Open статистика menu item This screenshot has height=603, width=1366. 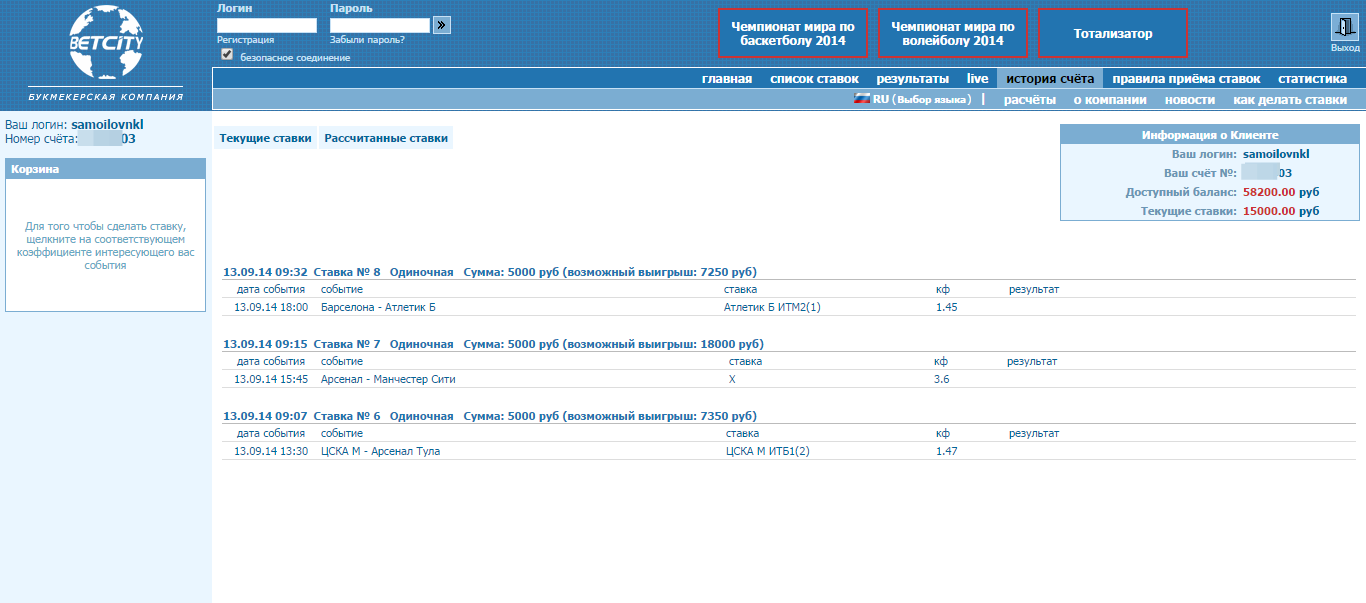(x=1312, y=78)
